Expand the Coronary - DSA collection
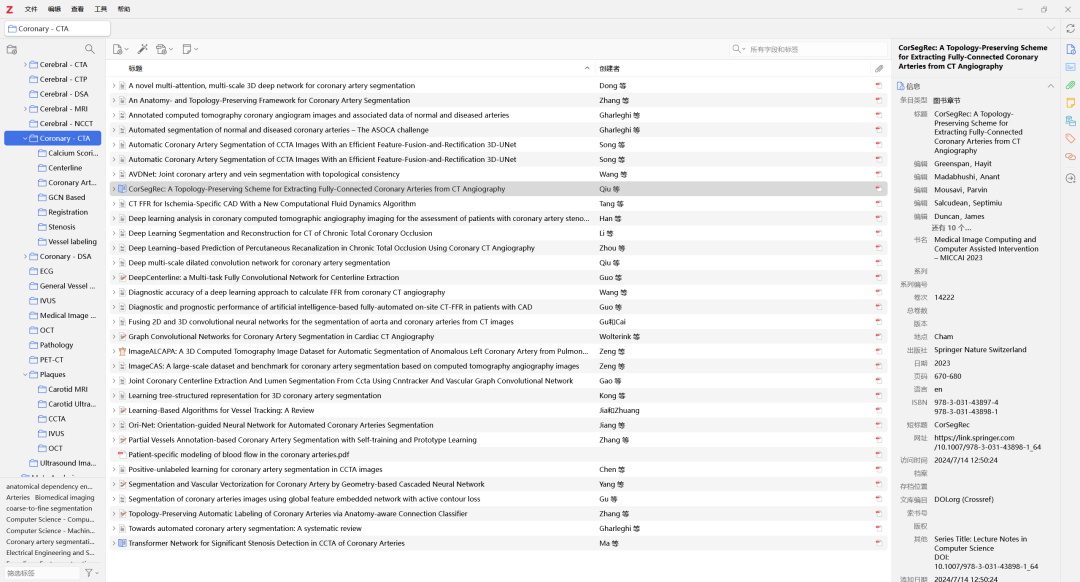The width and height of the screenshot is (1080, 582). (x=25, y=257)
